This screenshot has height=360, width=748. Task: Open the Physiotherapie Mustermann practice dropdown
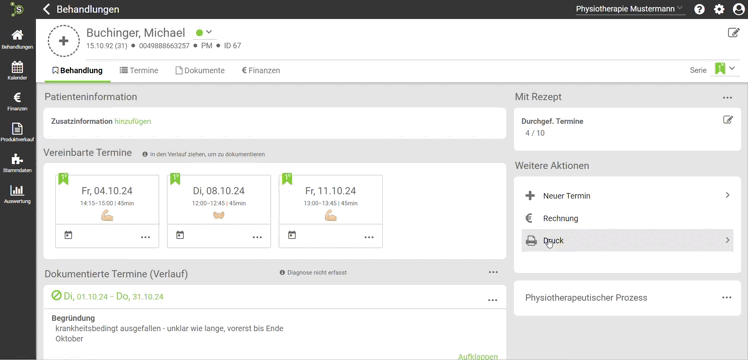click(630, 9)
